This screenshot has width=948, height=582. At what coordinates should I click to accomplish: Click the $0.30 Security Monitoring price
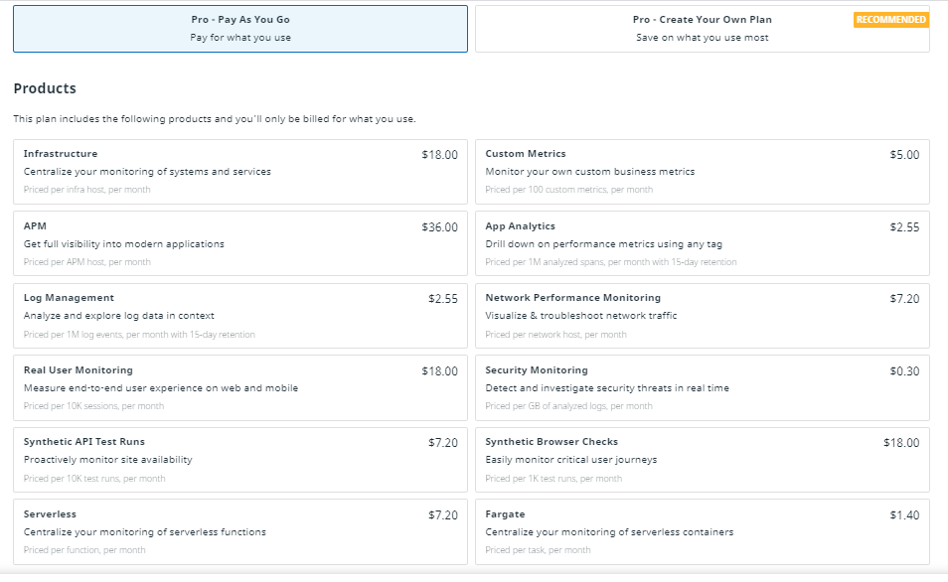[x=904, y=371]
